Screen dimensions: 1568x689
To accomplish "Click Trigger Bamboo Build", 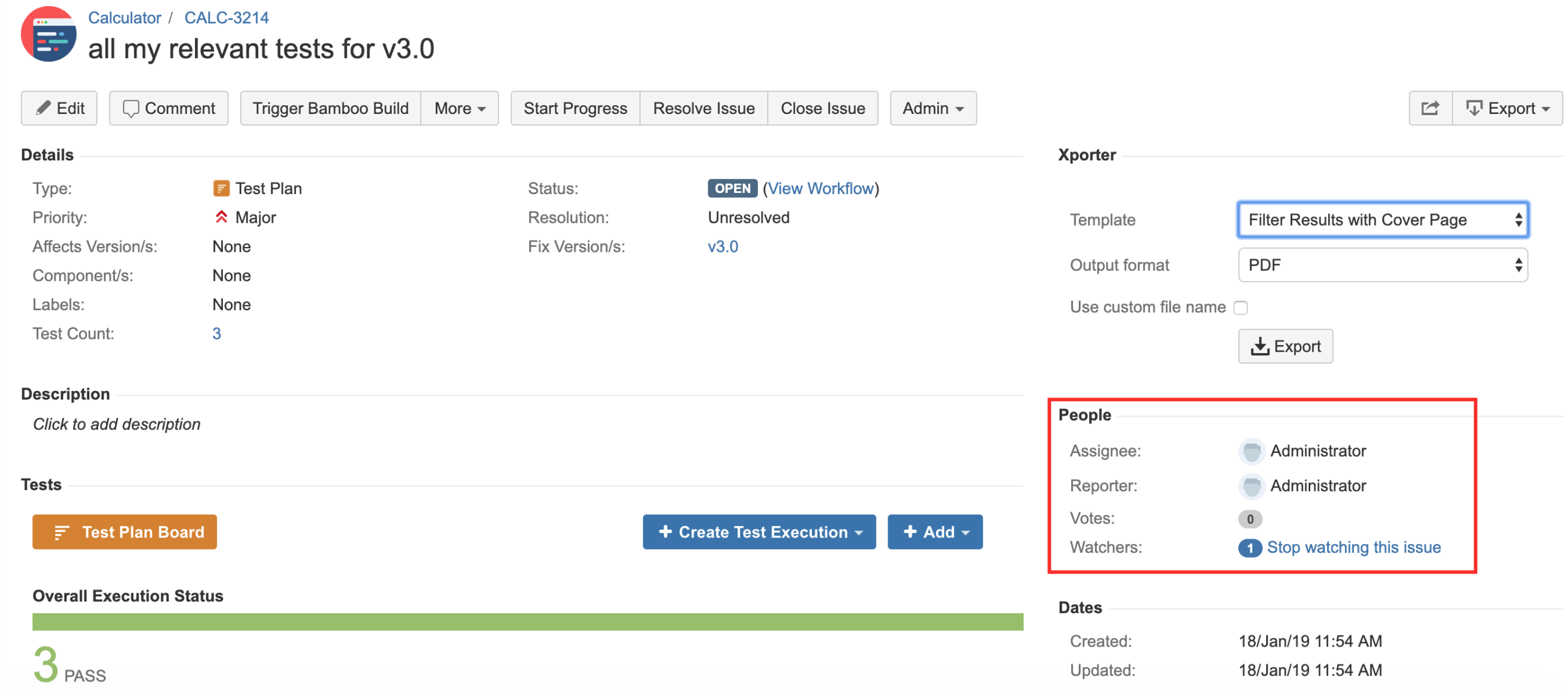I will tap(331, 108).
